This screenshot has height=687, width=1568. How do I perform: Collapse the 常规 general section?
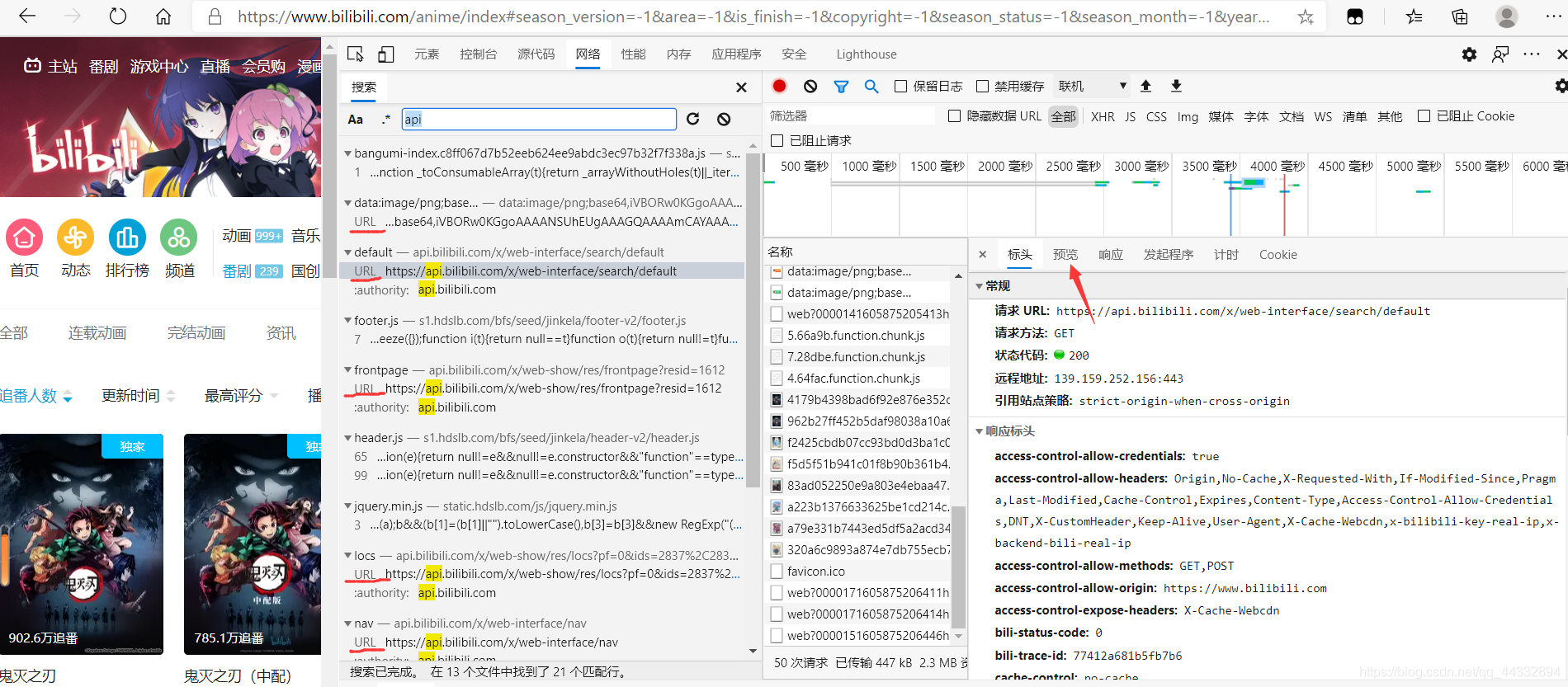tap(980, 286)
